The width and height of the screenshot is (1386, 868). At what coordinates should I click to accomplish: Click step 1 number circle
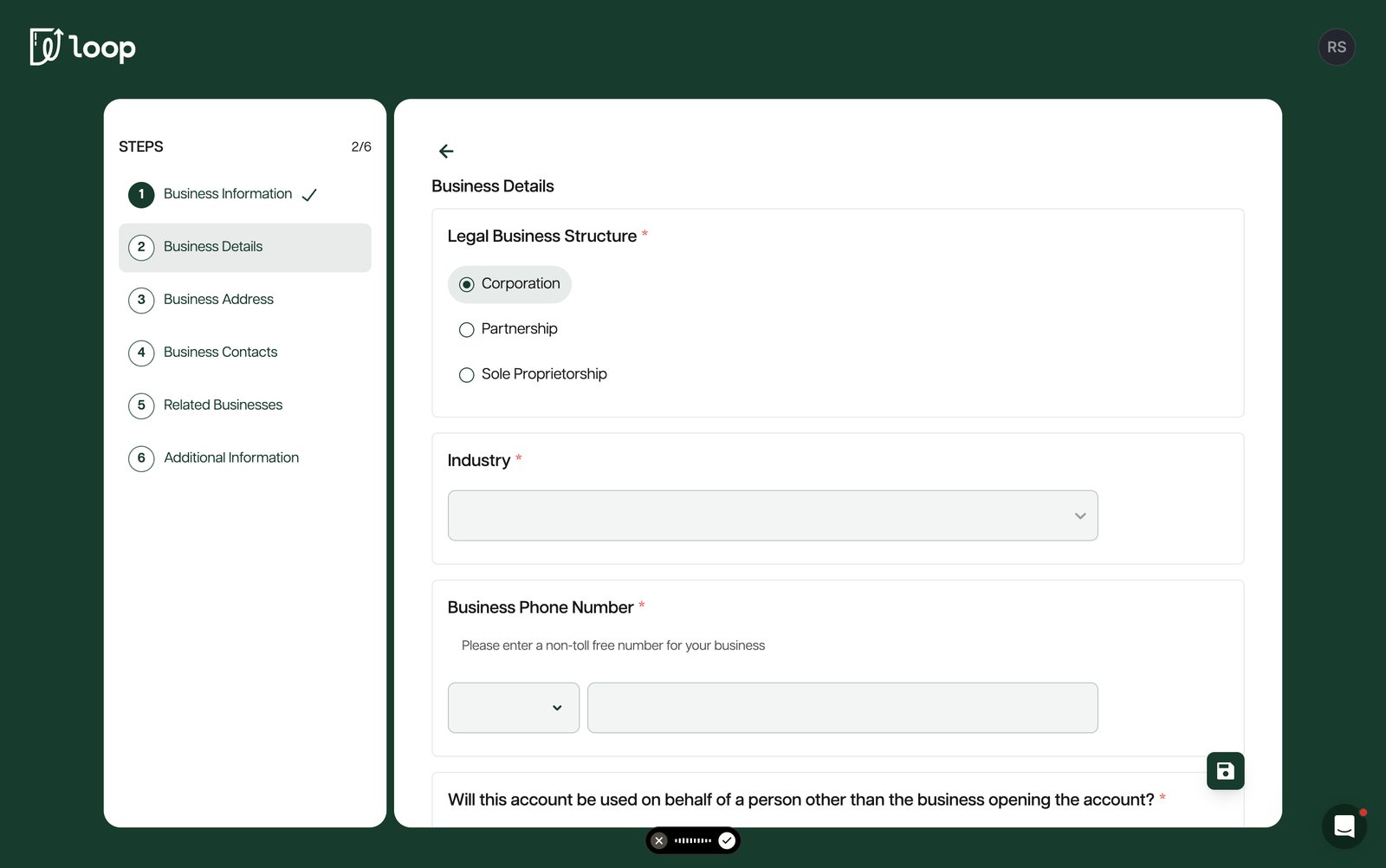pos(141,194)
